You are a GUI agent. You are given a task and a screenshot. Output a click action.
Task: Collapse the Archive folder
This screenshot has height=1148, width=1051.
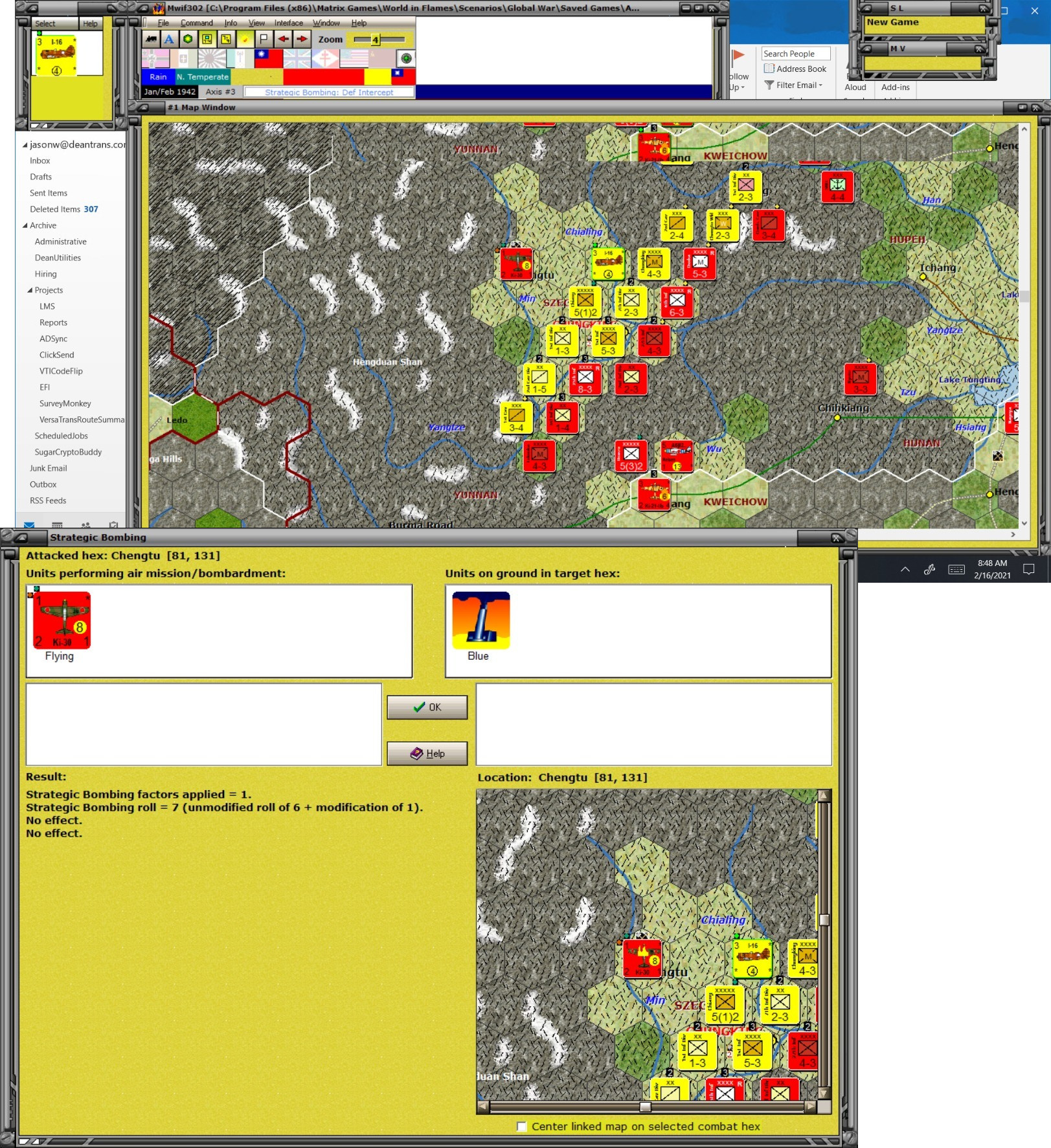pyautogui.click(x=25, y=225)
